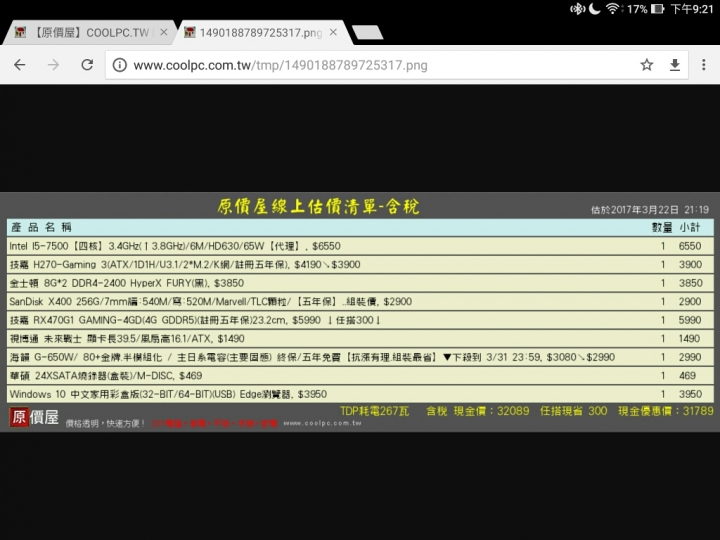
Task: Click the 海韻 G-650W power supply row
Action: pos(360,357)
